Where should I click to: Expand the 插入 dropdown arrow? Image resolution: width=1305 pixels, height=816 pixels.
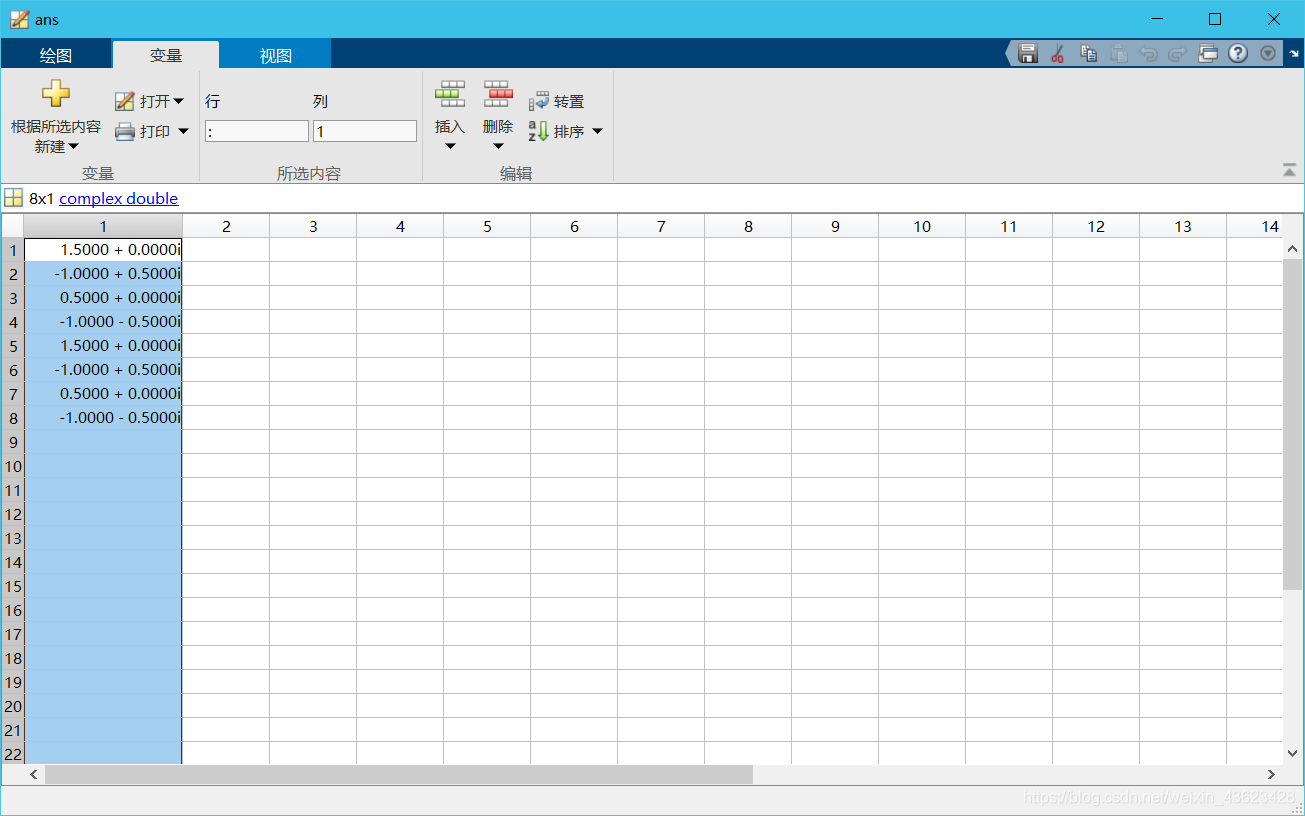click(x=450, y=147)
